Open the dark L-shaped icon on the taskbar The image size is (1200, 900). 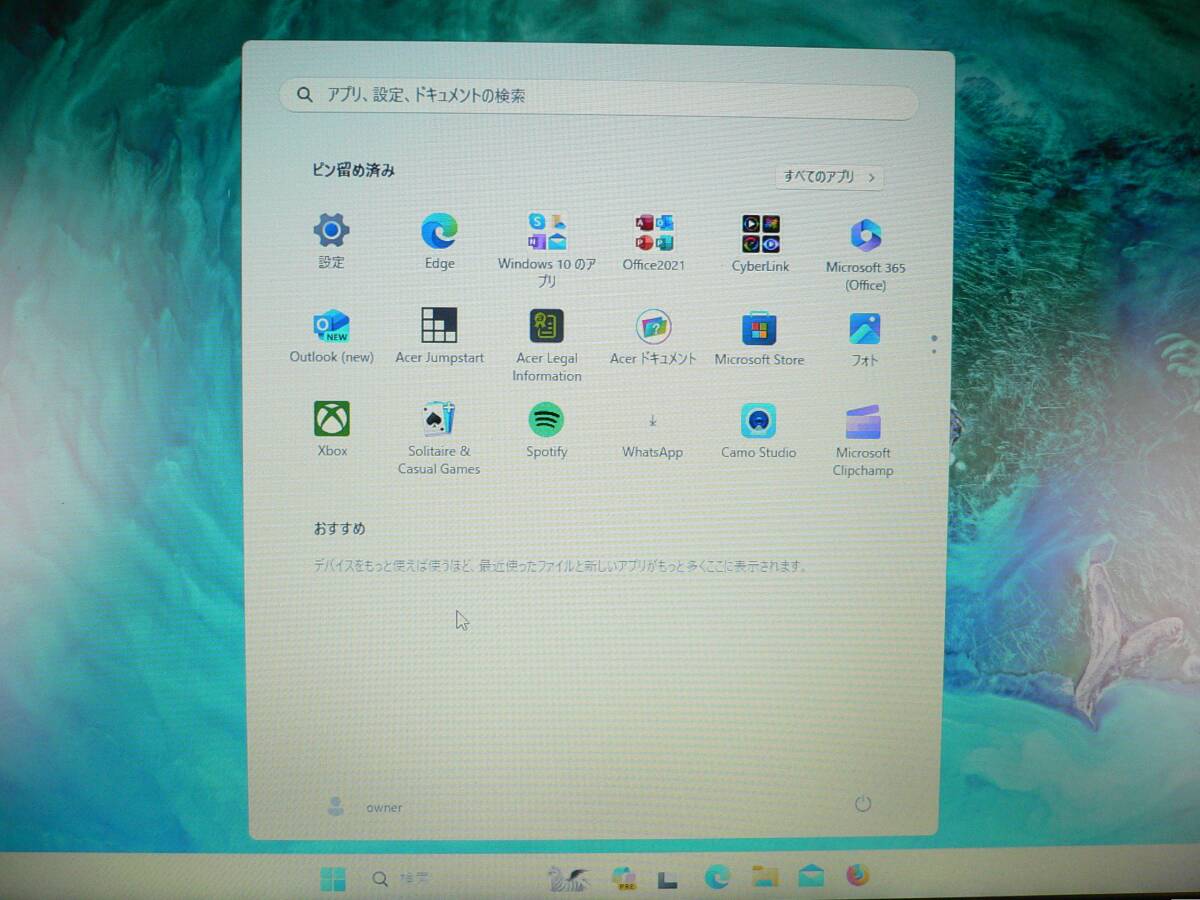[669, 880]
